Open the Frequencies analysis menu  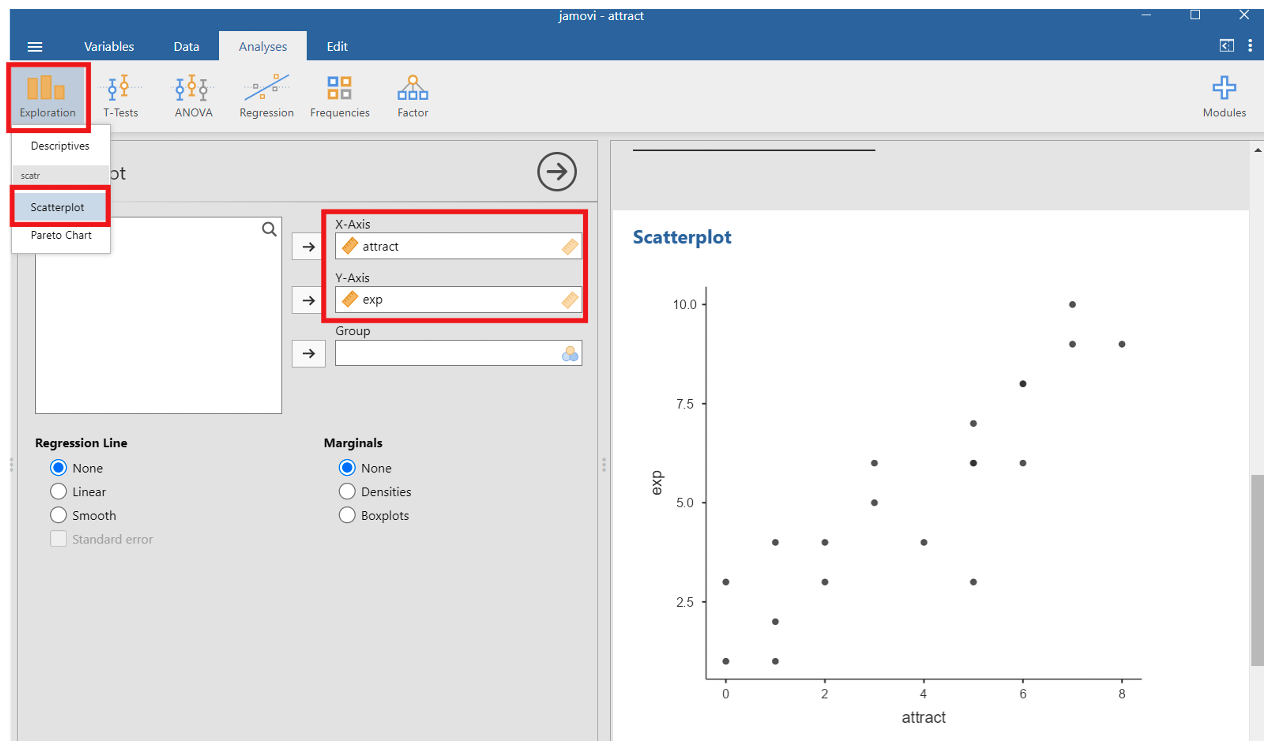339,96
